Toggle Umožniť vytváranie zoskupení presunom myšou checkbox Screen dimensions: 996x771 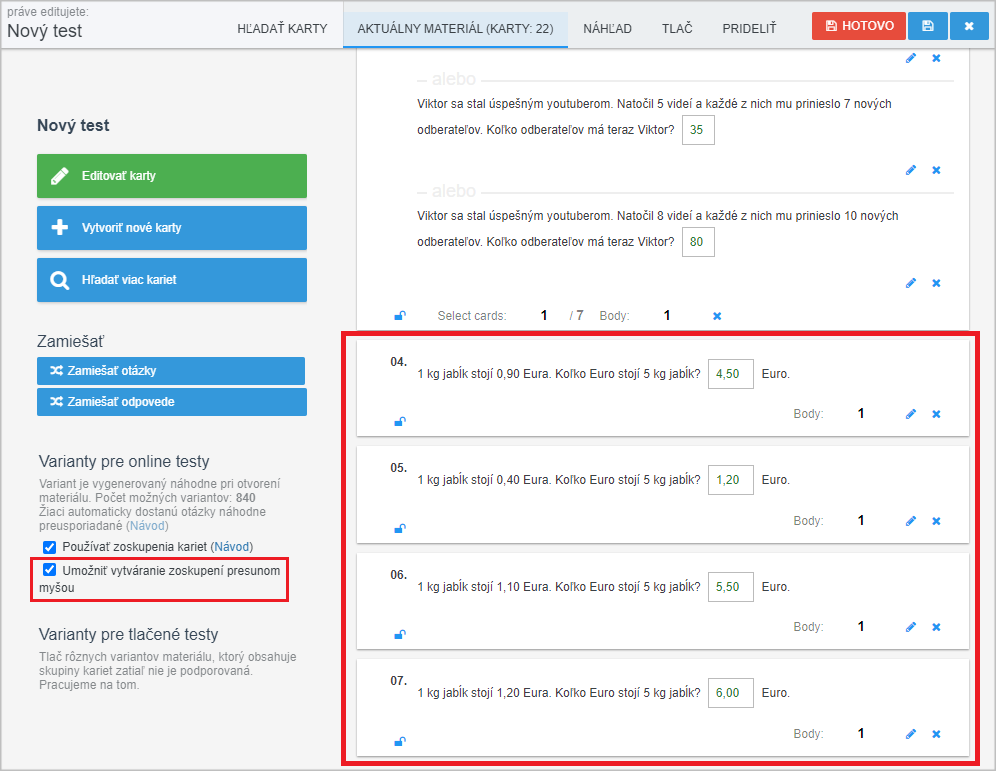pyautogui.click(x=49, y=570)
